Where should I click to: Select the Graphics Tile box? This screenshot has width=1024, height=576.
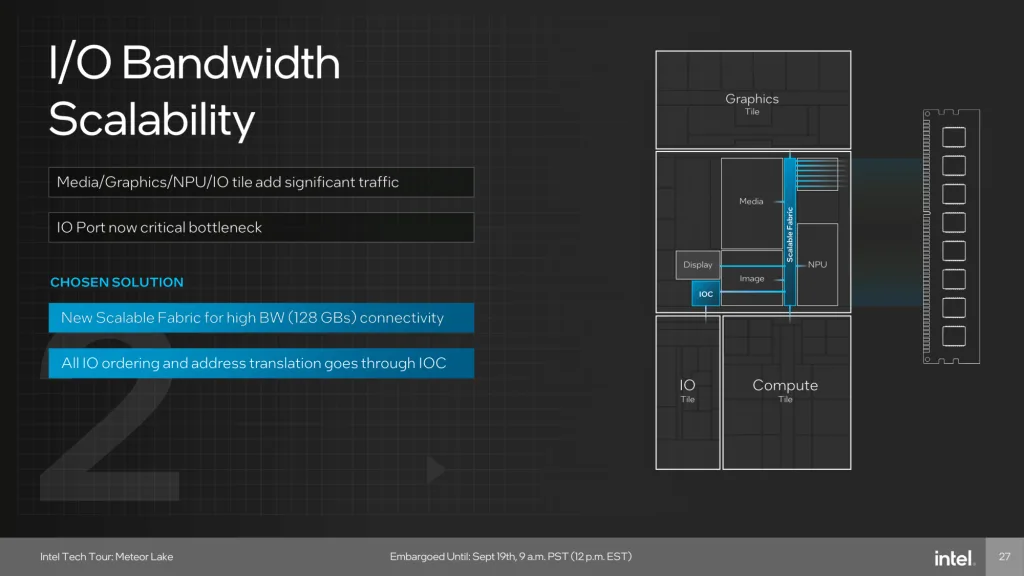coord(753,100)
